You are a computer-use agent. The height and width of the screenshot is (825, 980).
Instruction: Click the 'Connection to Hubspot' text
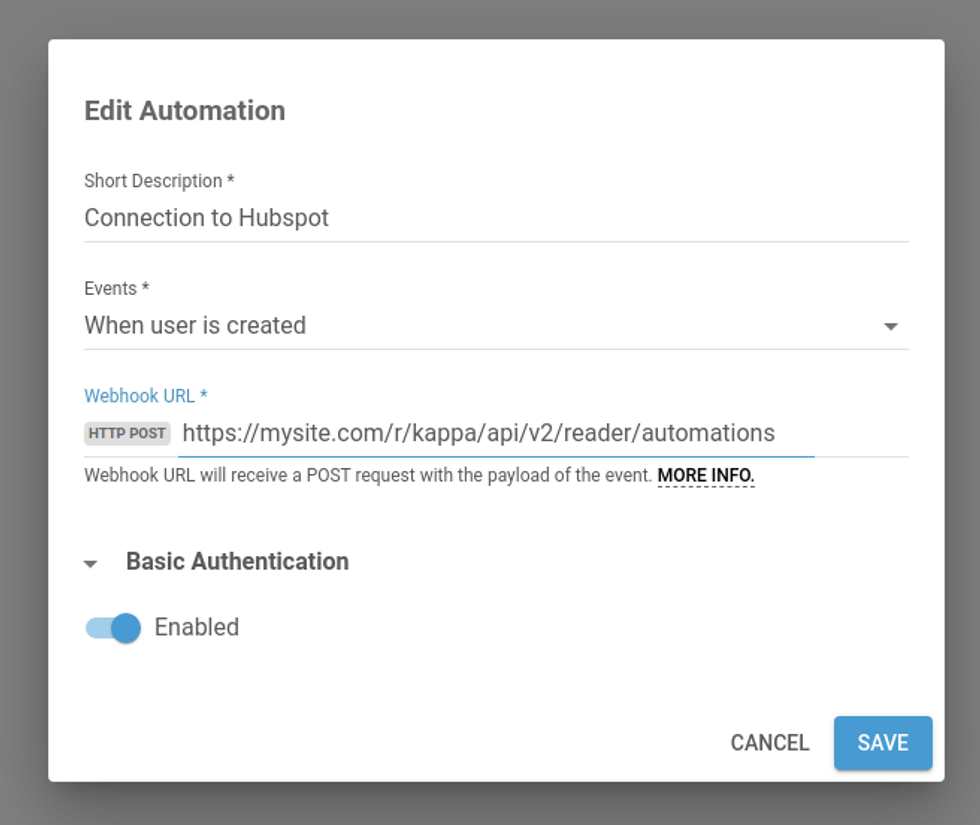point(207,218)
